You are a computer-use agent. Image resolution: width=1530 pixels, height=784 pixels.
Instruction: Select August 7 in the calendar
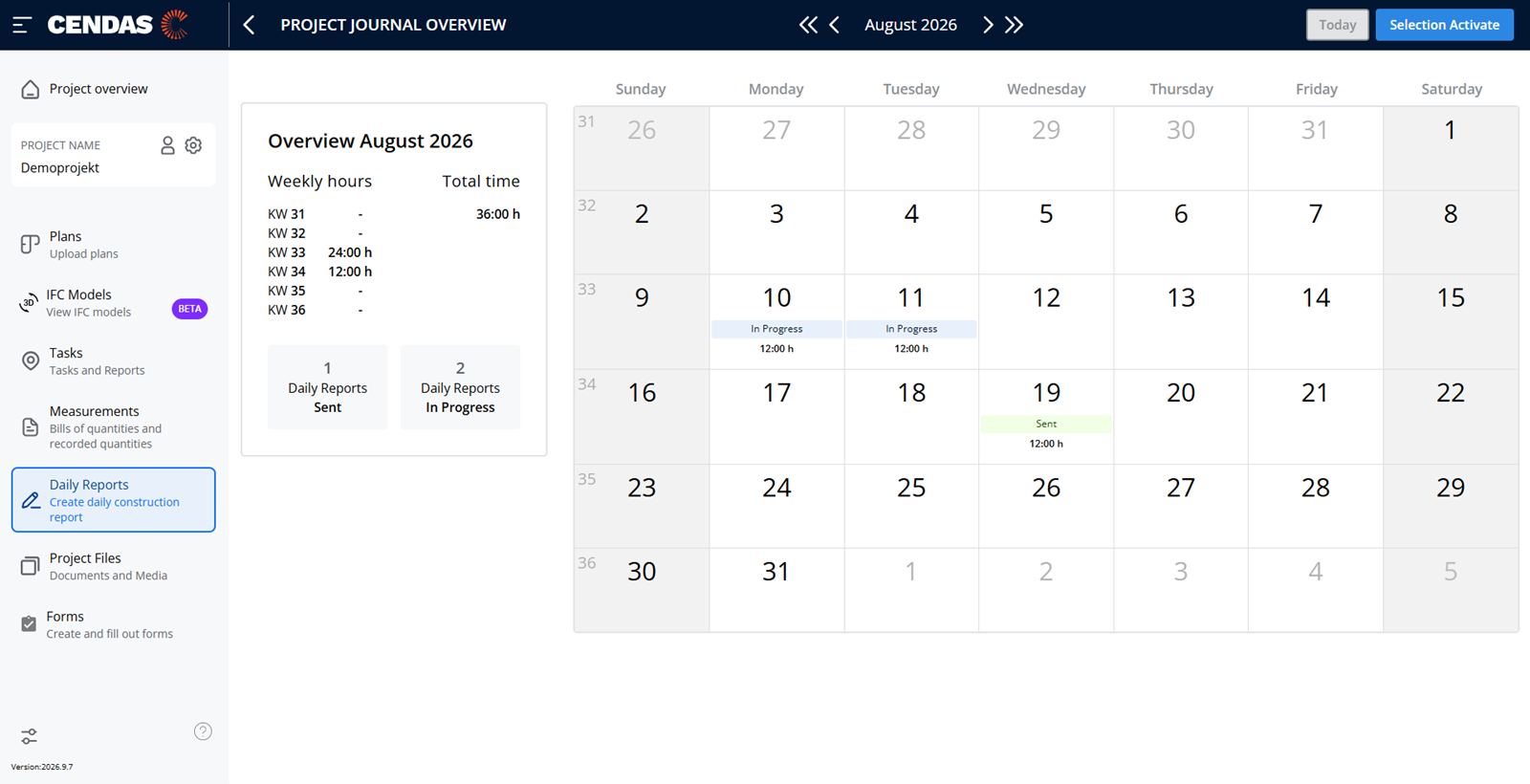(1316, 232)
